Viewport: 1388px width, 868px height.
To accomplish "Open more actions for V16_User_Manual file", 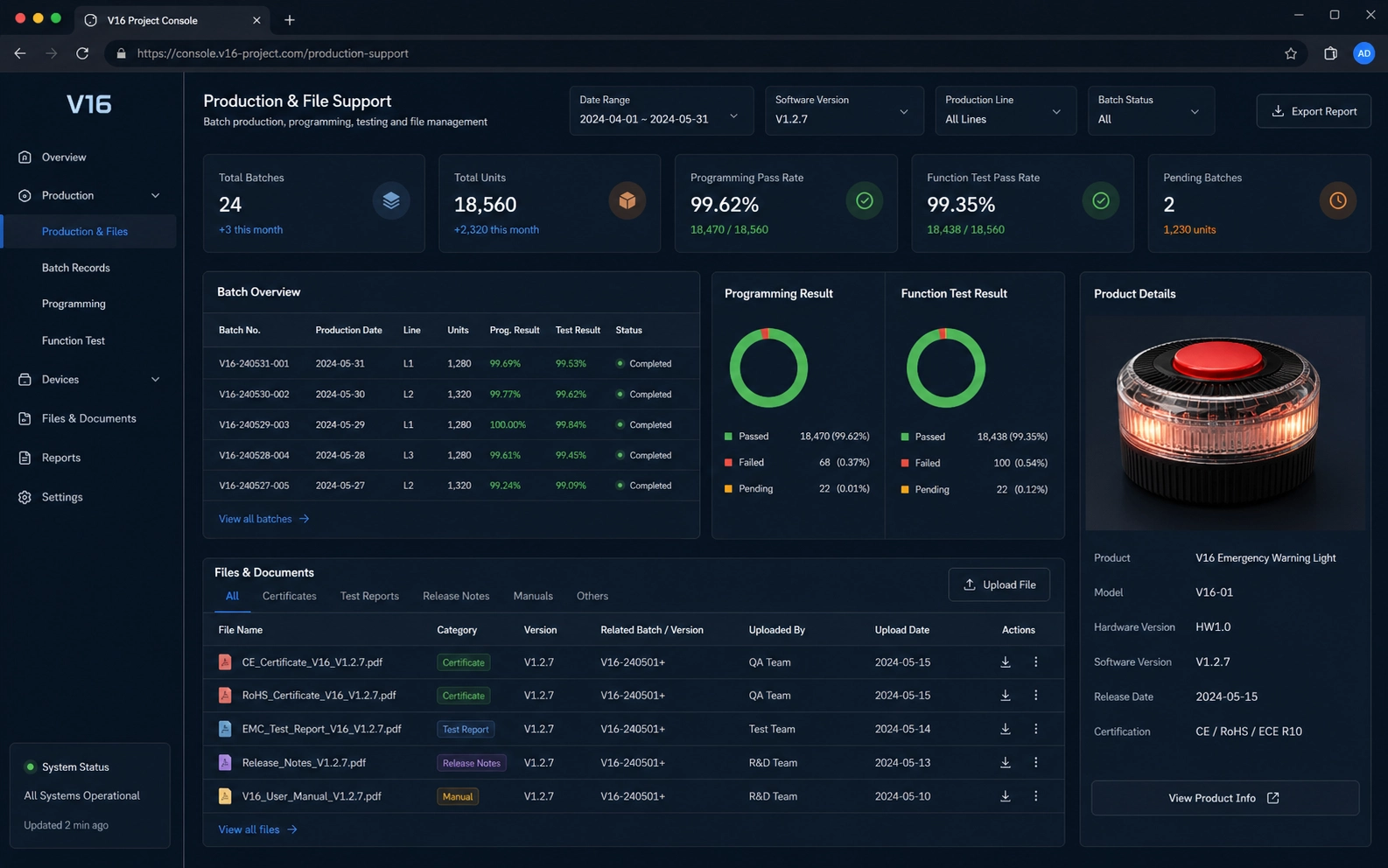I will [1036, 796].
